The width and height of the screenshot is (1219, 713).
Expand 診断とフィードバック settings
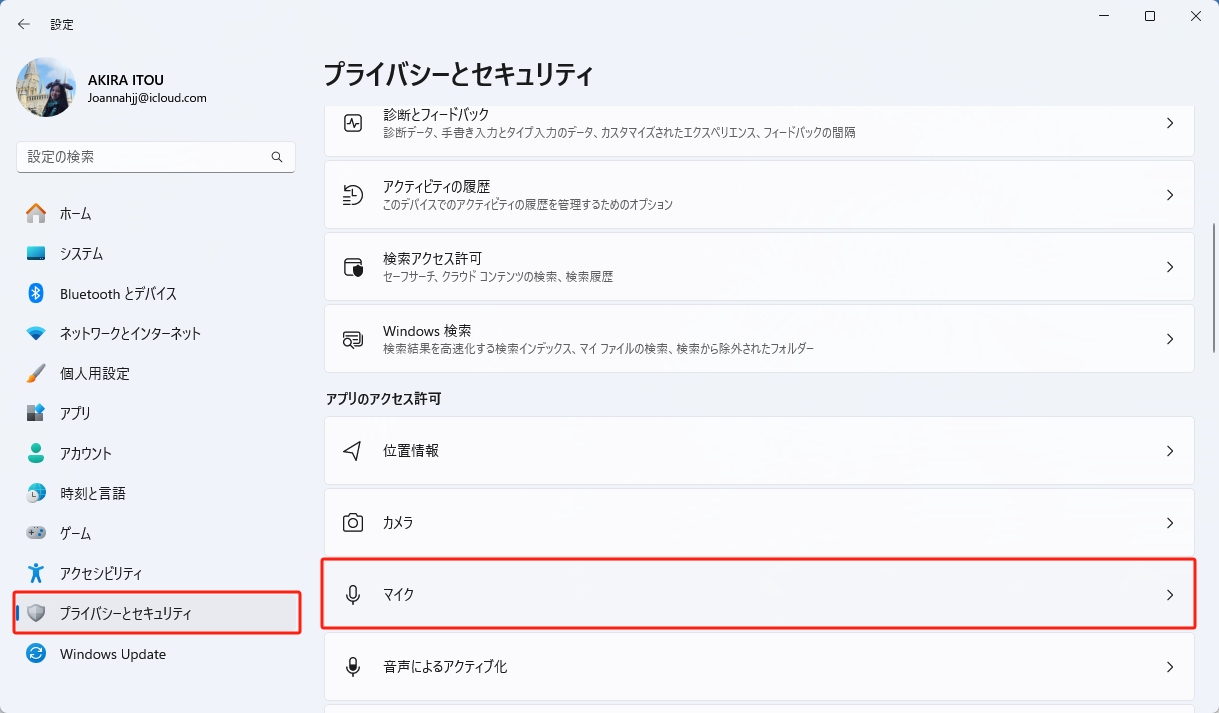point(1170,122)
